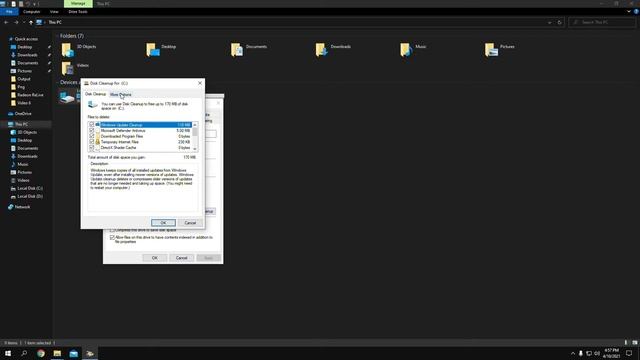Image resolution: width=640 pixels, height=360 pixels.
Task: Toggle the Temporary Internet Files checkbox
Action: (x=91, y=142)
